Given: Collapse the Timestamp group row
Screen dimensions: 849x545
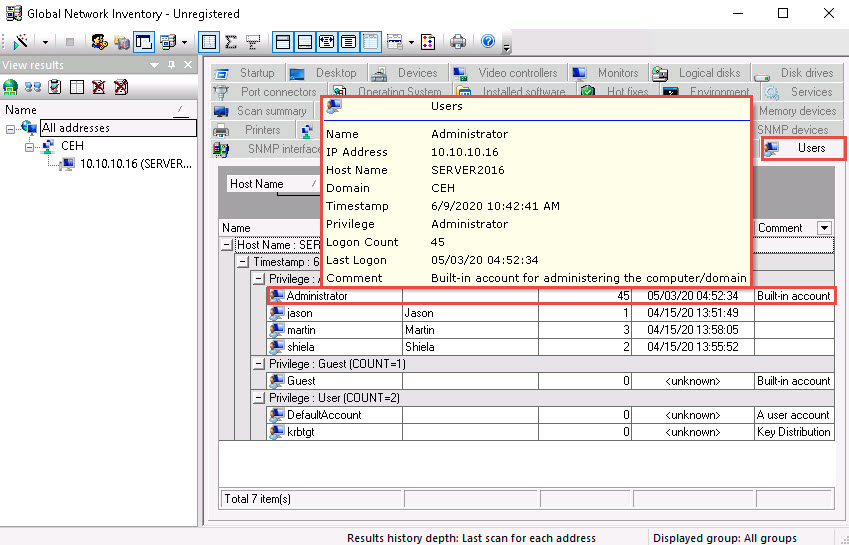Looking at the screenshot, I should 243,262.
